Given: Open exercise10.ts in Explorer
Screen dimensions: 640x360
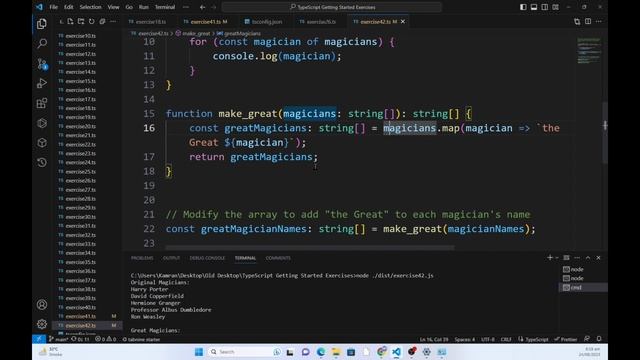Looking at the screenshot, I should tap(81, 36).
